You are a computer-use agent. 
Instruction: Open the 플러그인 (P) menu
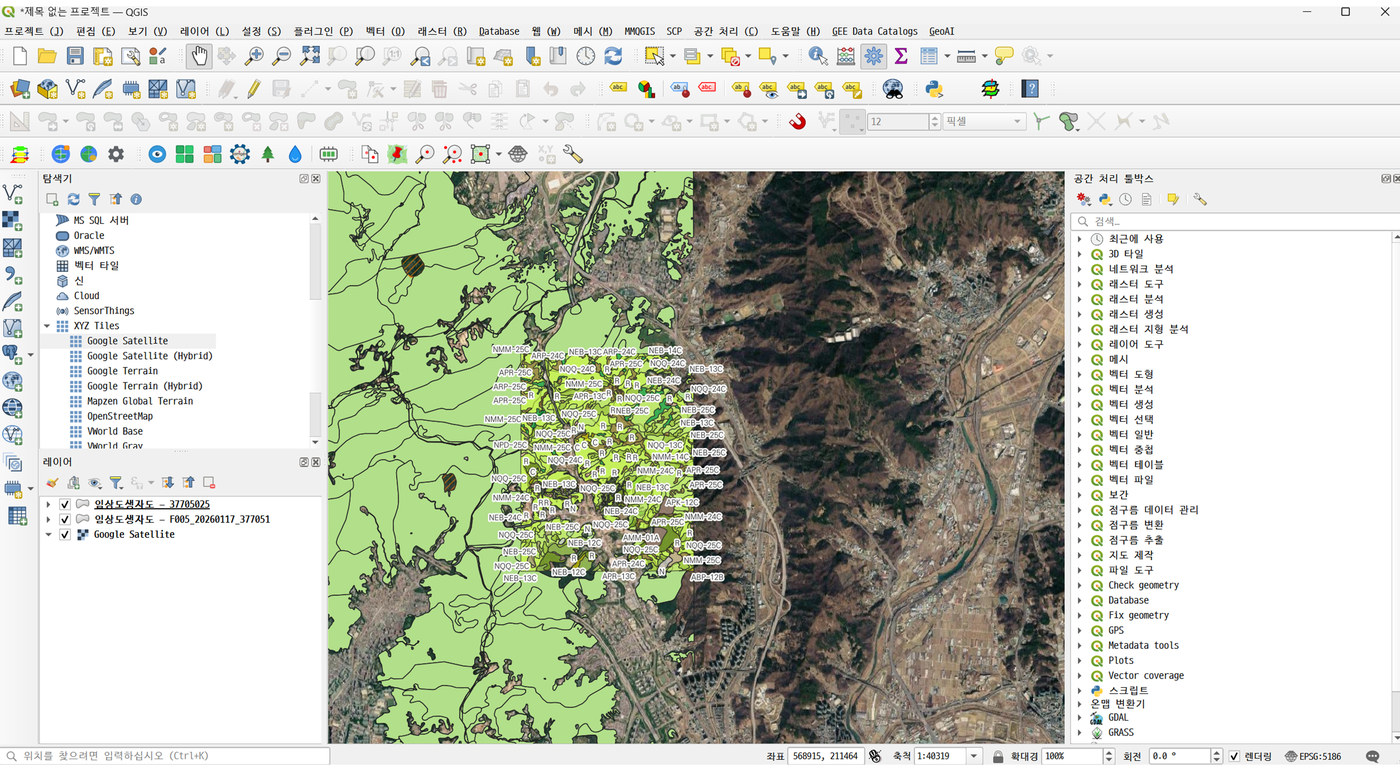(323, 31)
